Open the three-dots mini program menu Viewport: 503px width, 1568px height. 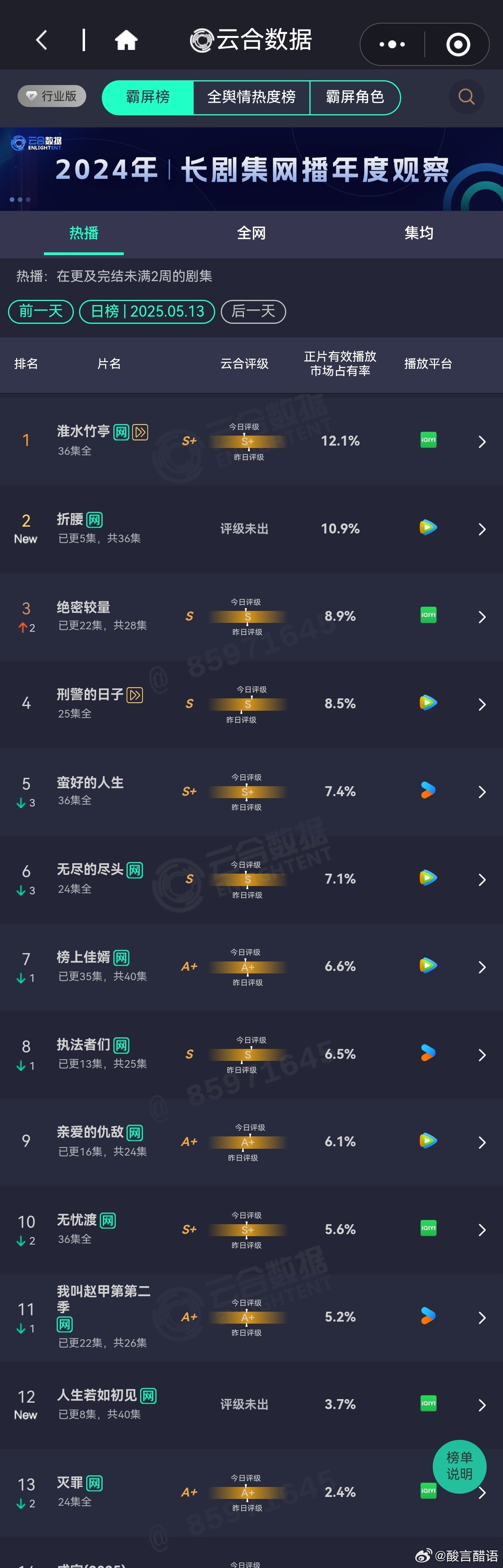[392, 44]
